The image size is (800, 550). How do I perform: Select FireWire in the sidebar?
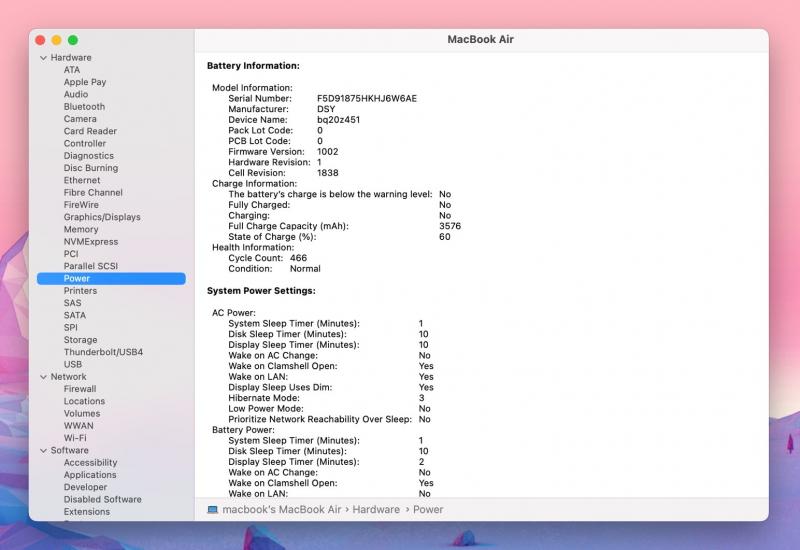pyautogui.click(x=81, y=205)
